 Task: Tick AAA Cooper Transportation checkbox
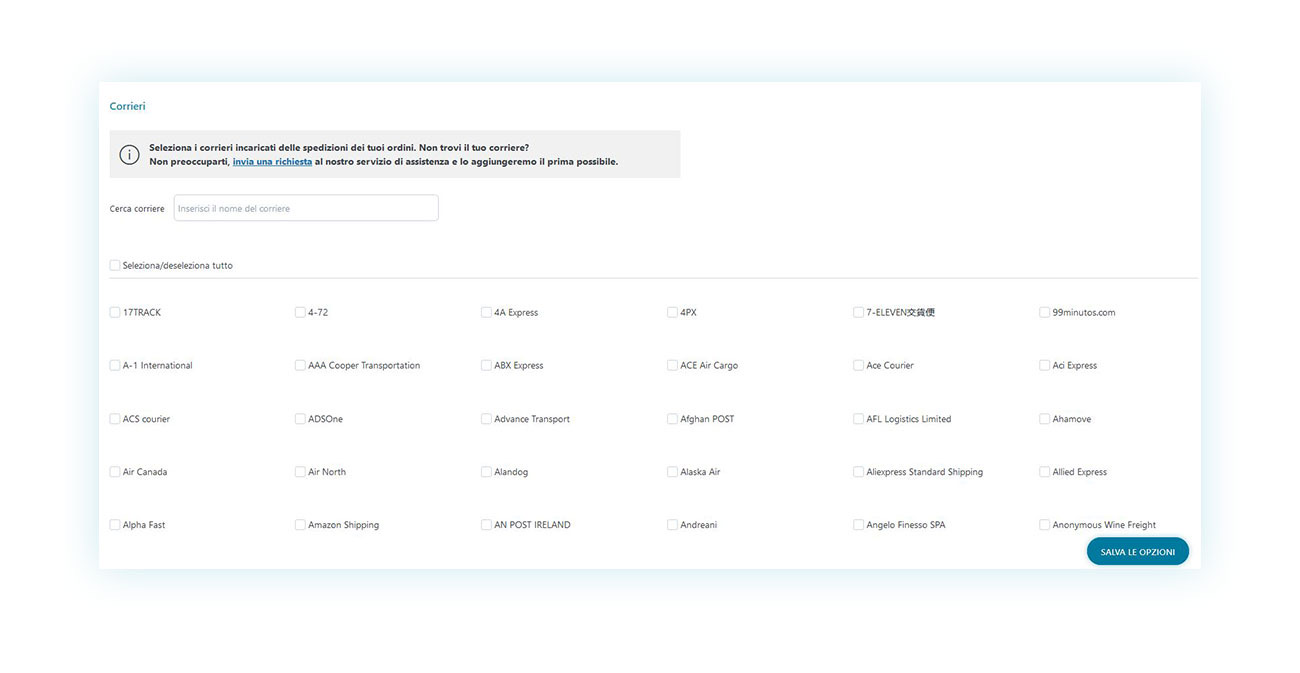300,365
